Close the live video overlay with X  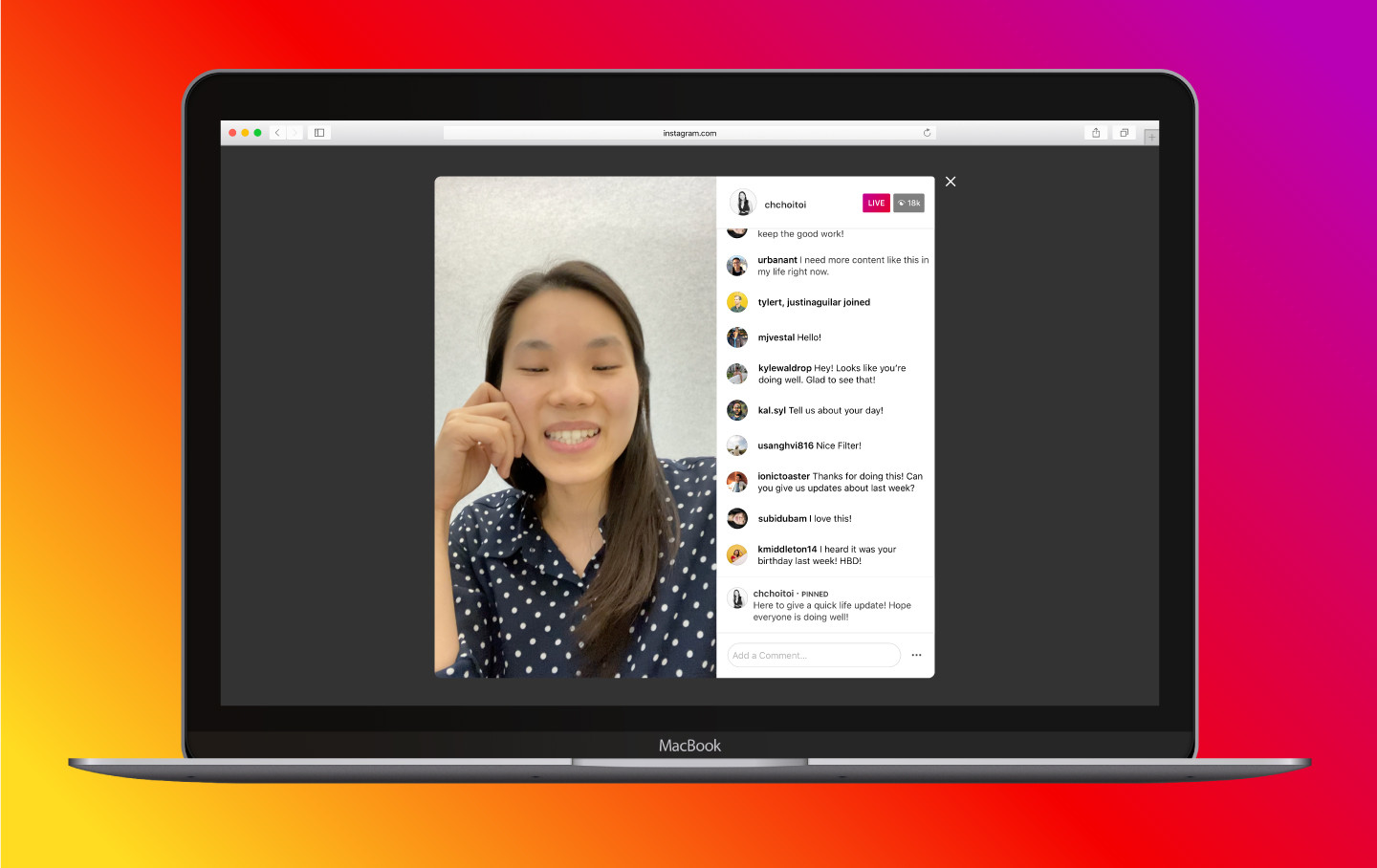[x=951, y=182]
